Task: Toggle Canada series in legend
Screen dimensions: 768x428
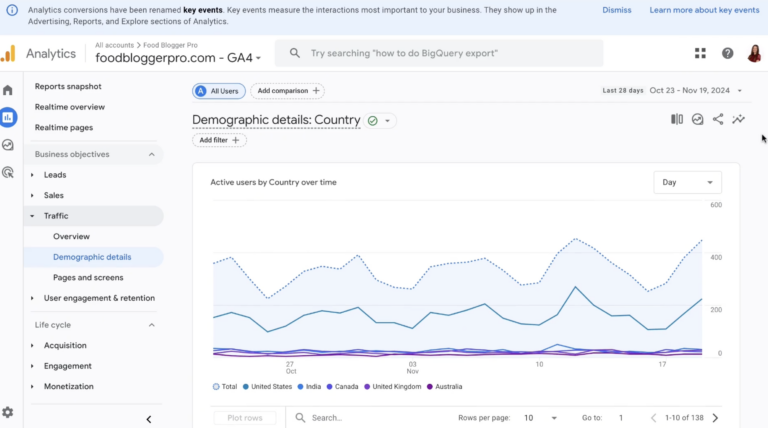Action: point(342,386)
